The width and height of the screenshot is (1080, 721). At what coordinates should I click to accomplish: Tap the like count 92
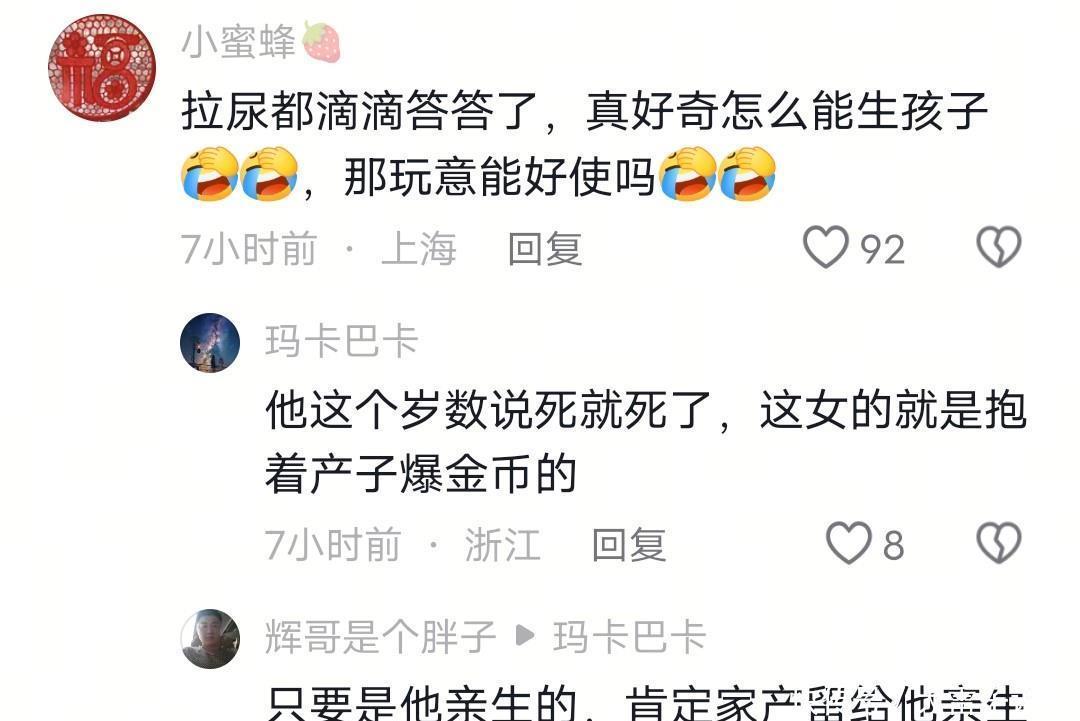point(882,249)
